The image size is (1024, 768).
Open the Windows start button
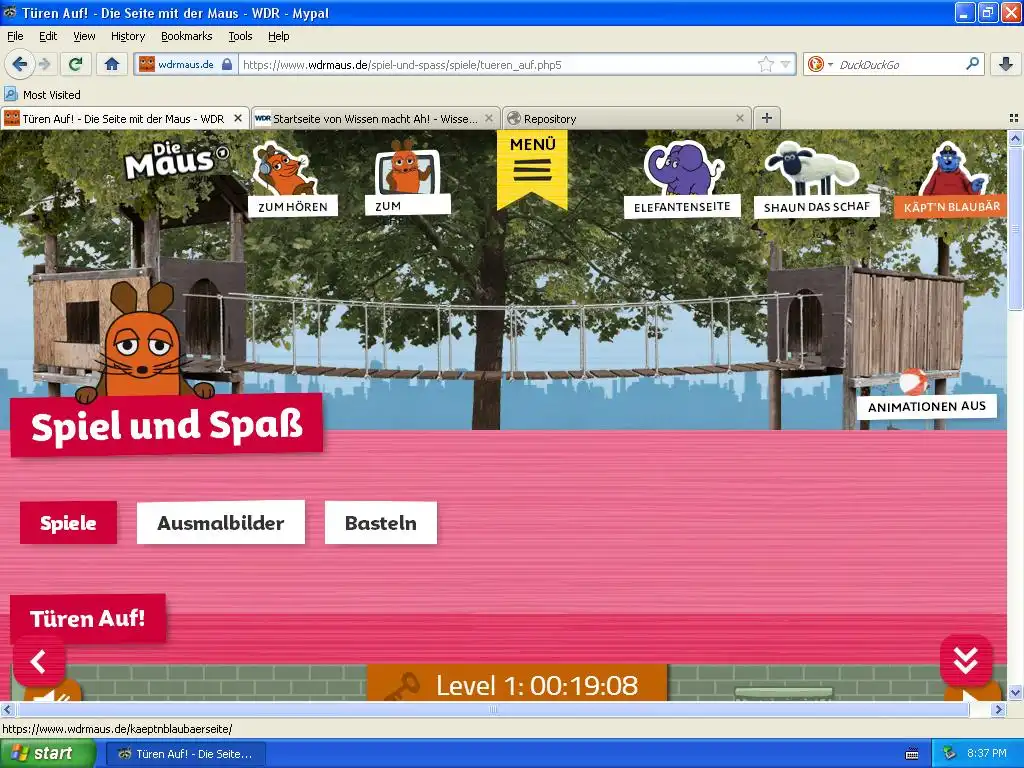[47, 754]
